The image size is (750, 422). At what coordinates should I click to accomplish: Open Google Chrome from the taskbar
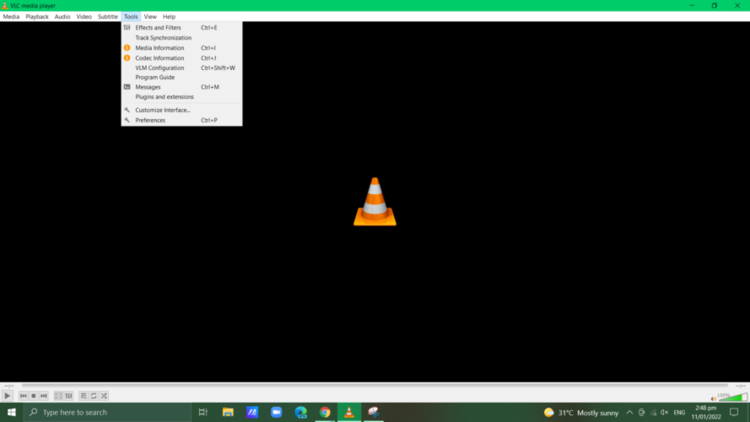point(325,412)
